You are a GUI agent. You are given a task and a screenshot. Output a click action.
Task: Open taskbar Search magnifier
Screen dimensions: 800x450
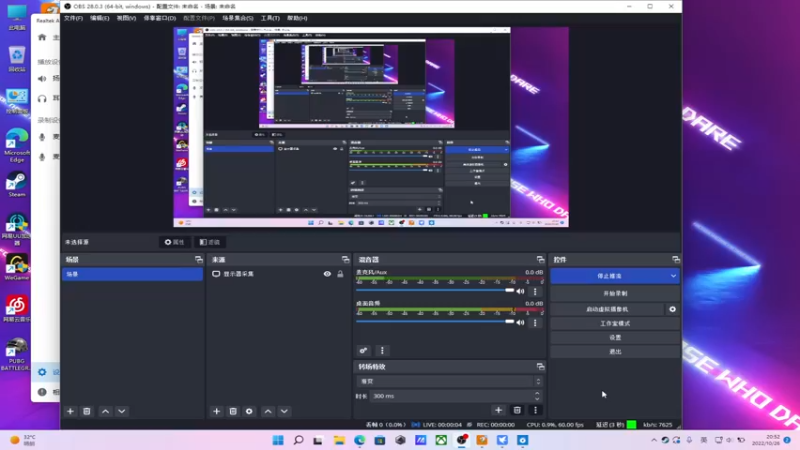click(x=298, y=440)
